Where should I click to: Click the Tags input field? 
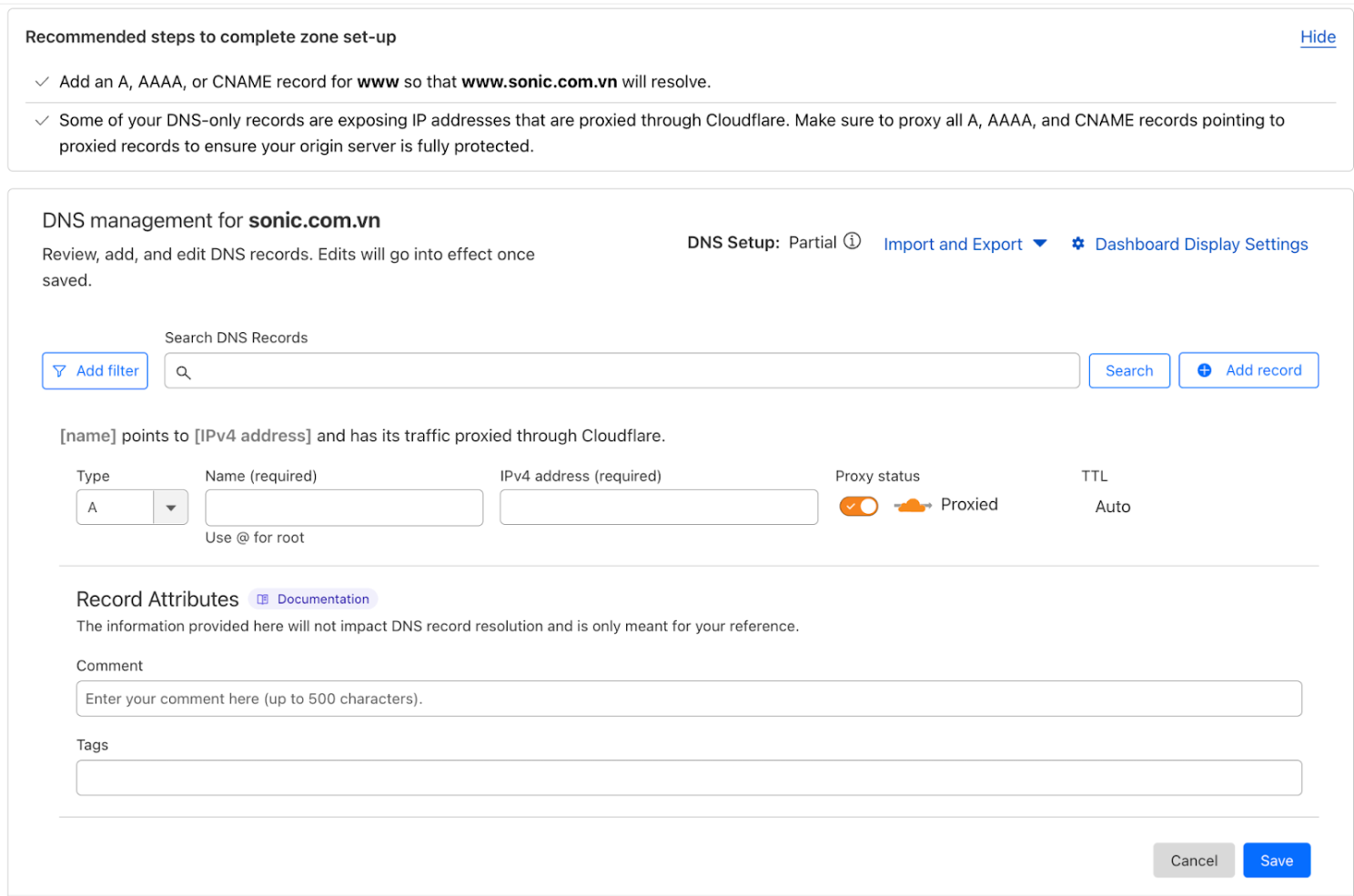(689, 778)
